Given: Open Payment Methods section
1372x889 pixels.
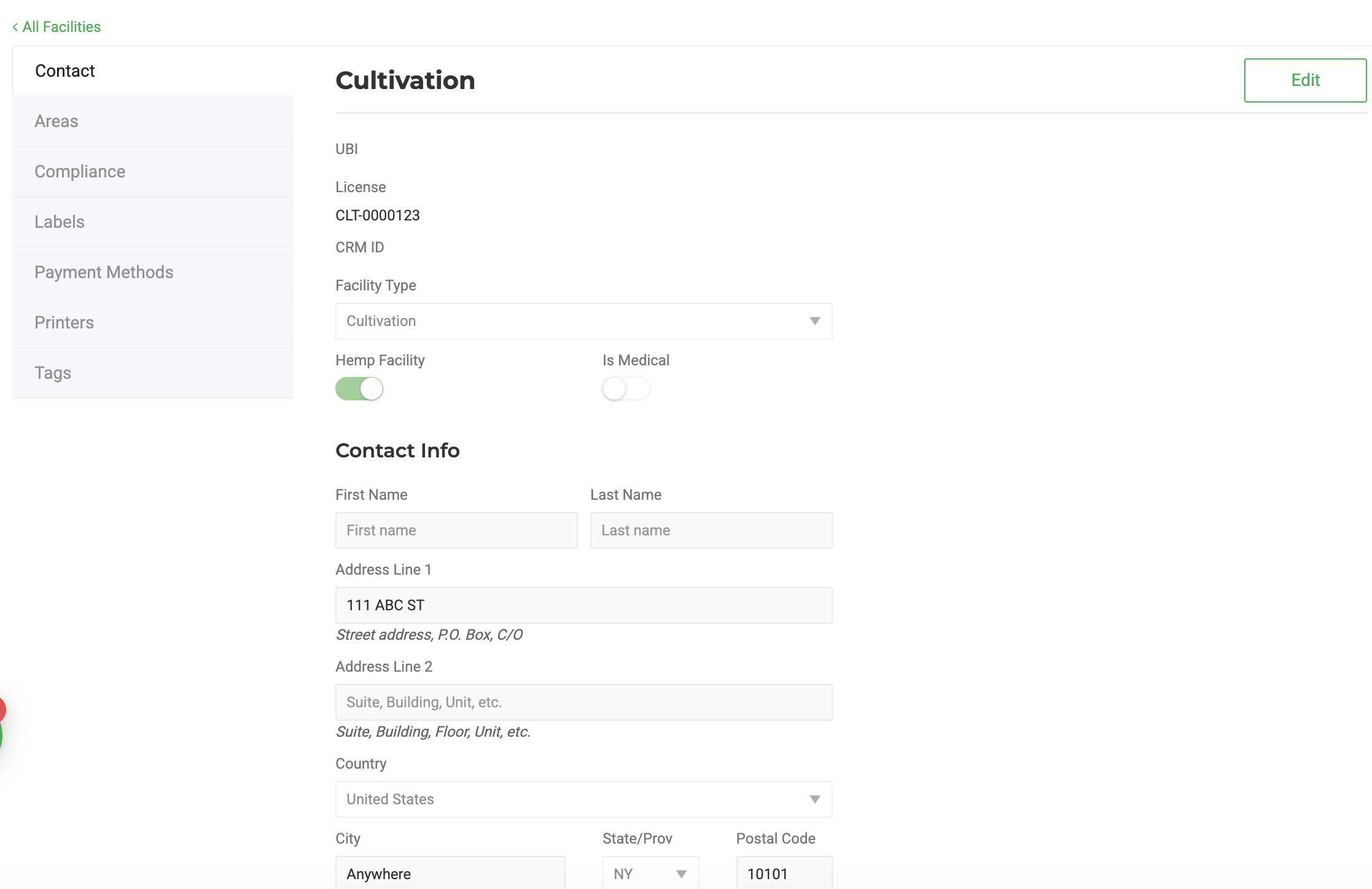Looking at the screenshot, I should (x=152, y=273).
